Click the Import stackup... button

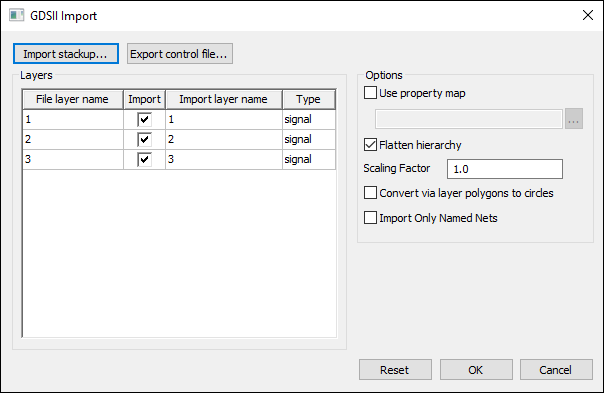click(x=66, y=54)
